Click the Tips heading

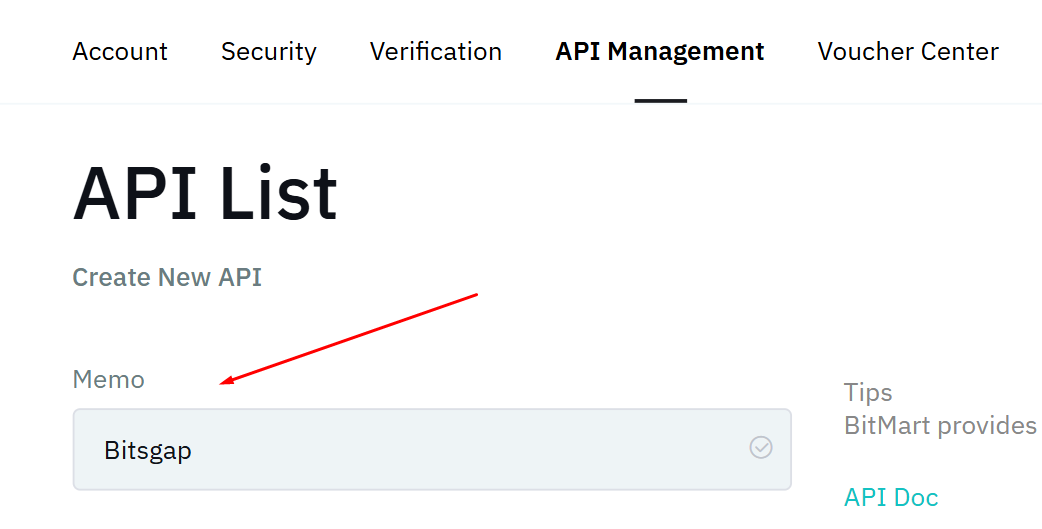pos(868,392)
